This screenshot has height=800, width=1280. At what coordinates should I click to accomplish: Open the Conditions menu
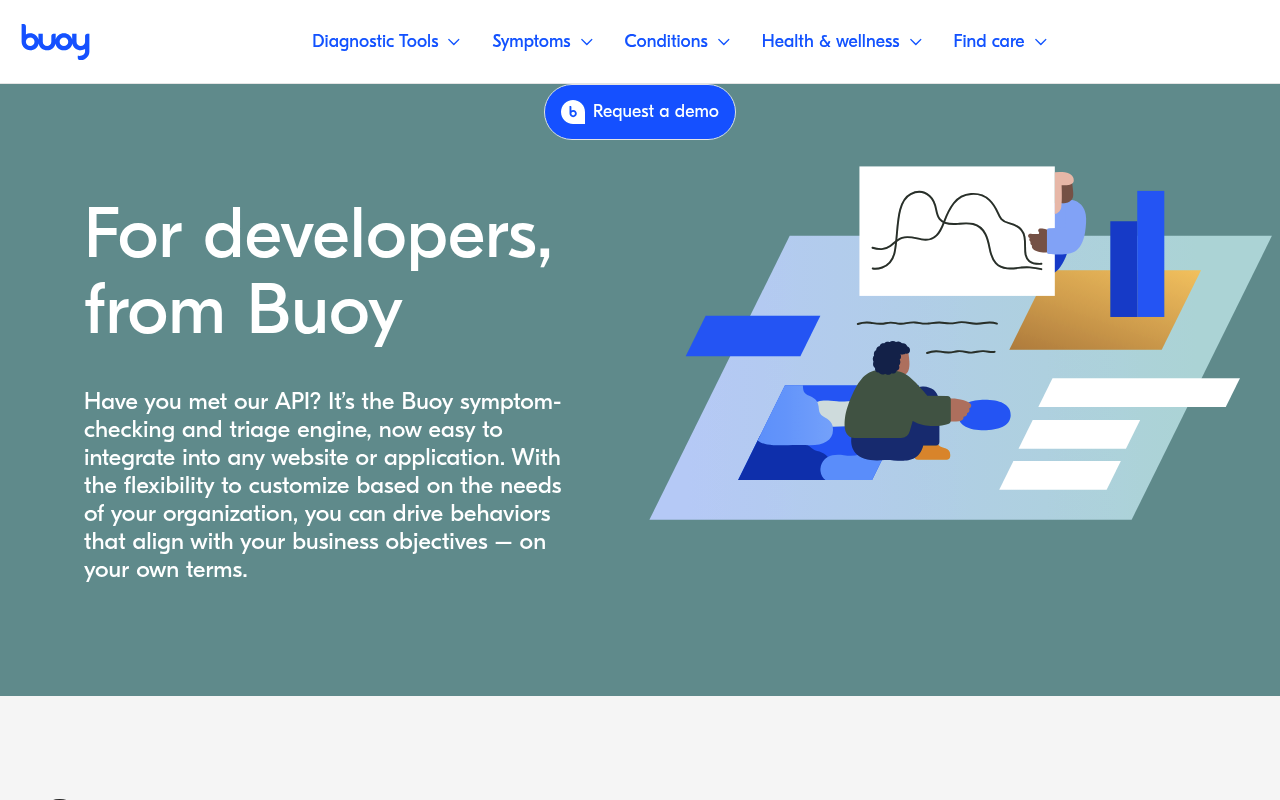pyautogui.click(x=666, y=41)
